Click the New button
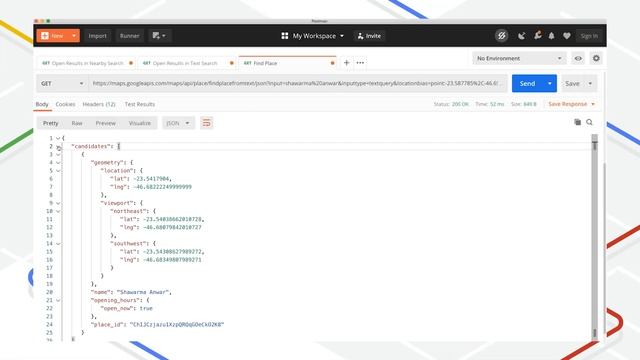The image size is (640, 360). [53, 36]
